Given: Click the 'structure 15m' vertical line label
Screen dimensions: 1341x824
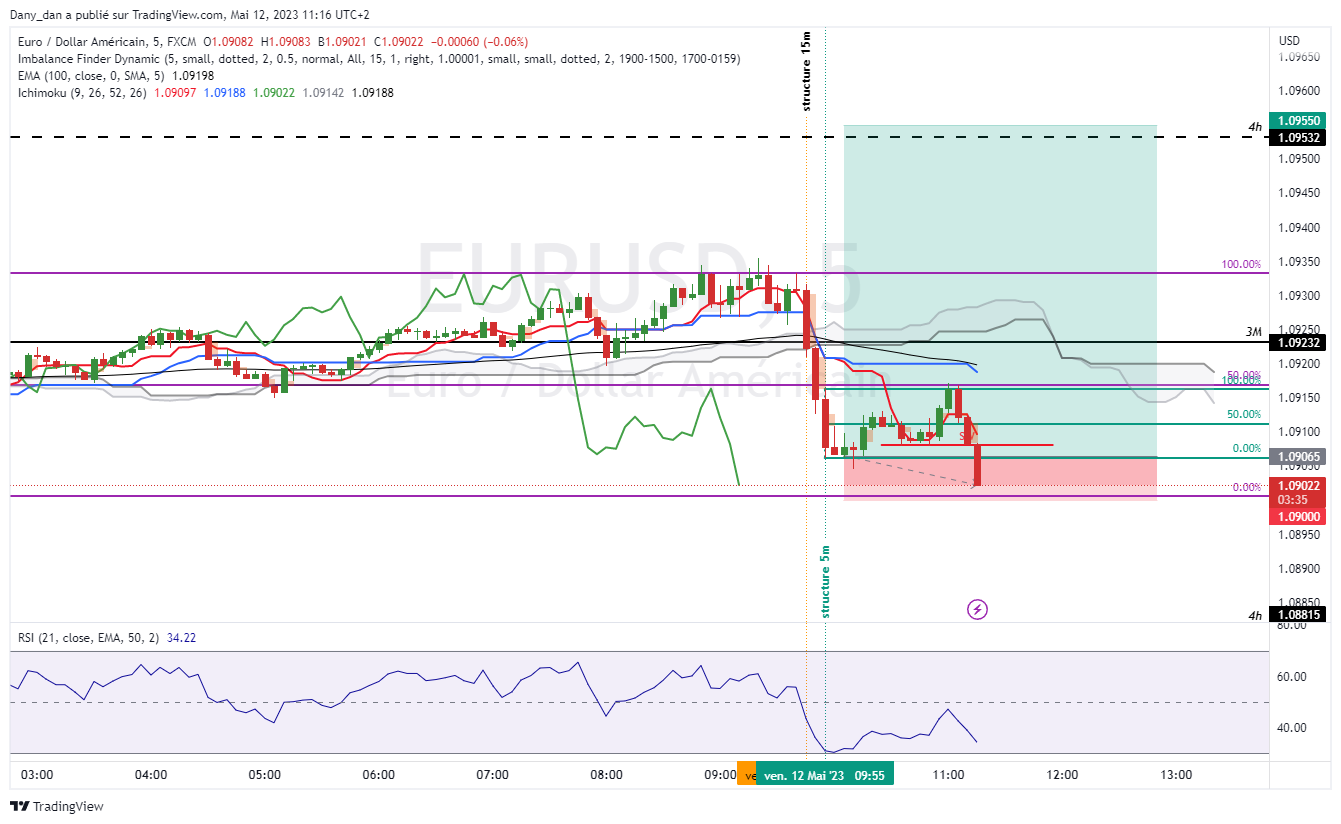Looking at the screenshot, I should click(806, 72).
